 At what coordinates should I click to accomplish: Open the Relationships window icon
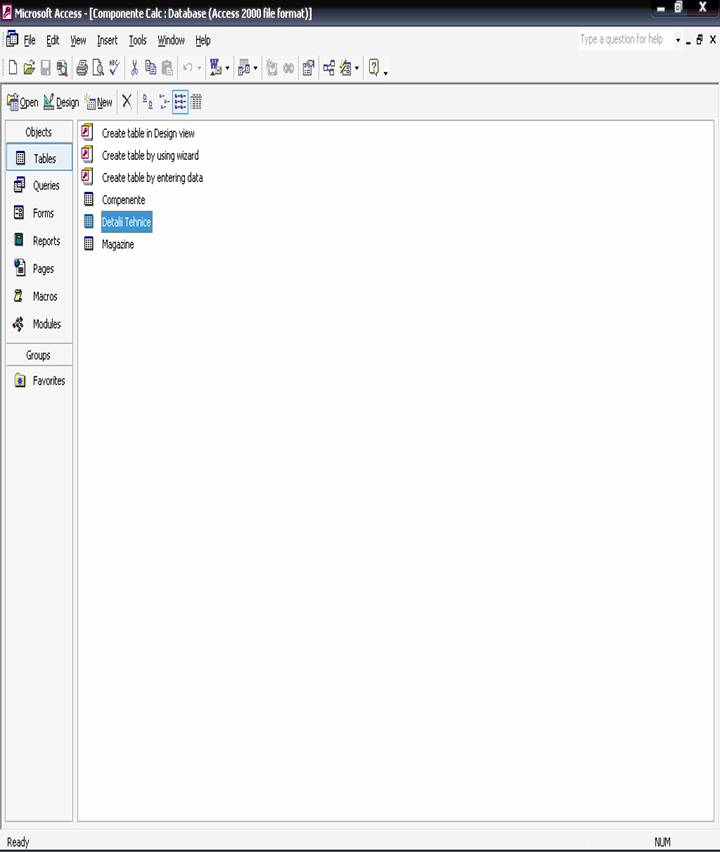[329, 68]
